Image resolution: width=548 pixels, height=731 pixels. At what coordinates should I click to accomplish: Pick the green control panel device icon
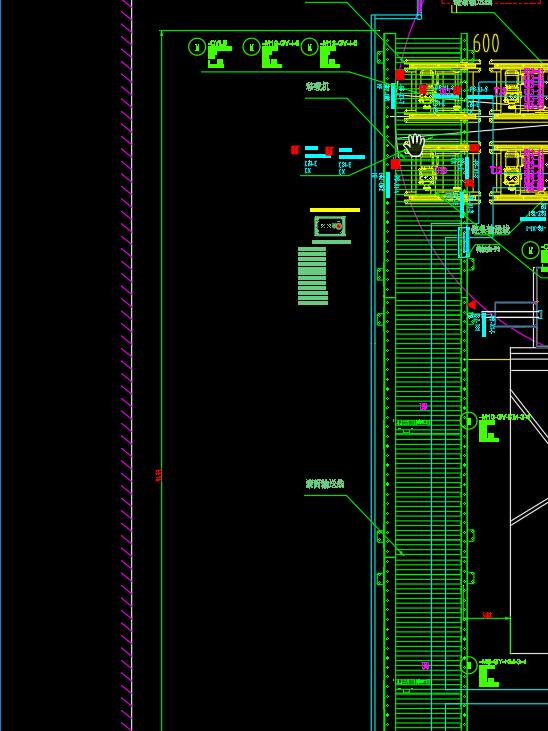(x=331, y=227)
